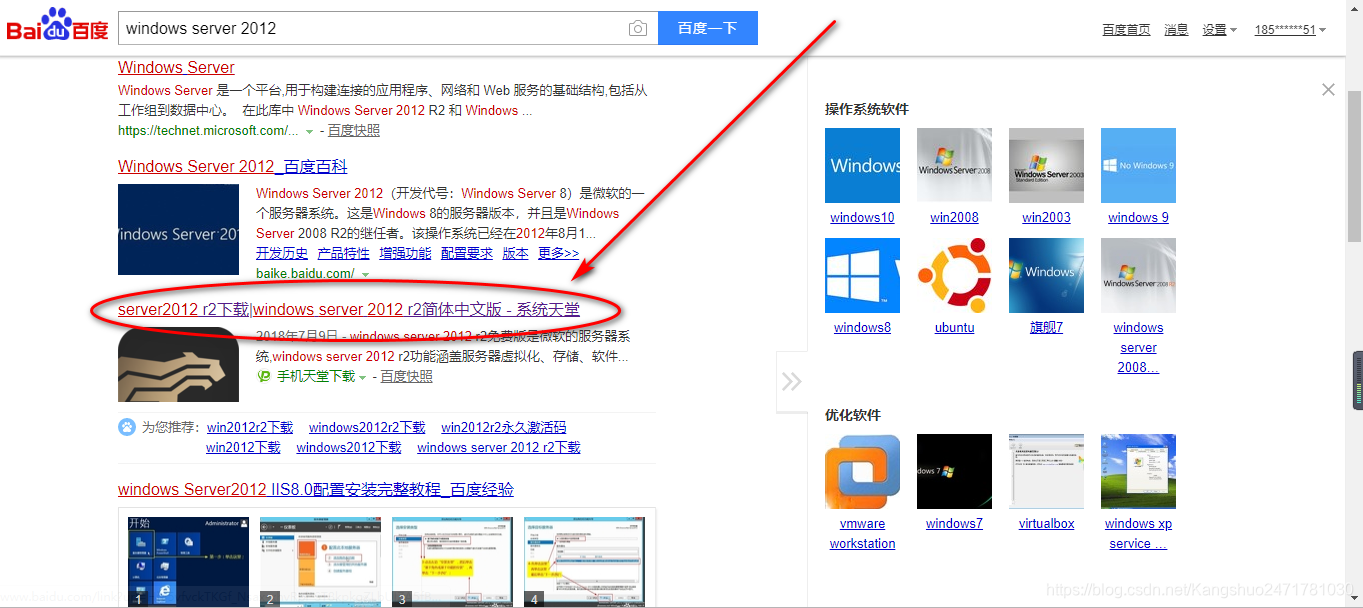The image size is (1363, 608).
Task: Click the windows10 tile icon
Action: pyautogui.click(x=862, y=165)
